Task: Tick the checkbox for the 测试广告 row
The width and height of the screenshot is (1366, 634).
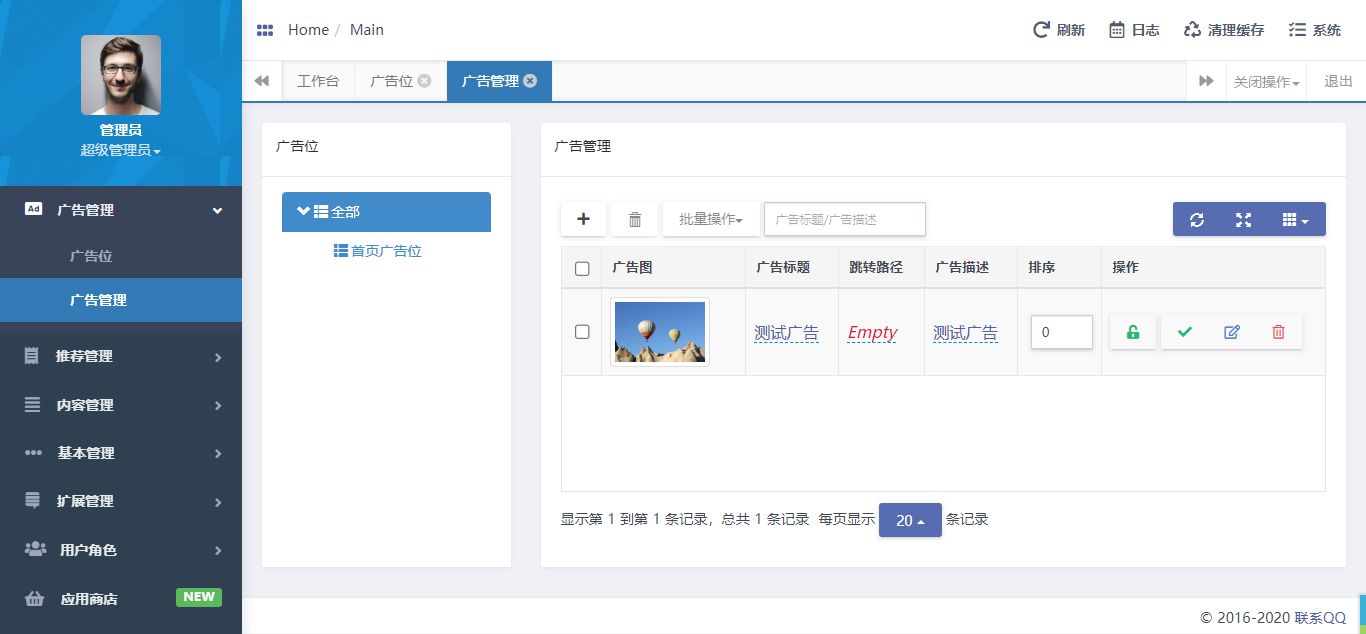Action: (x=582, y=332)
